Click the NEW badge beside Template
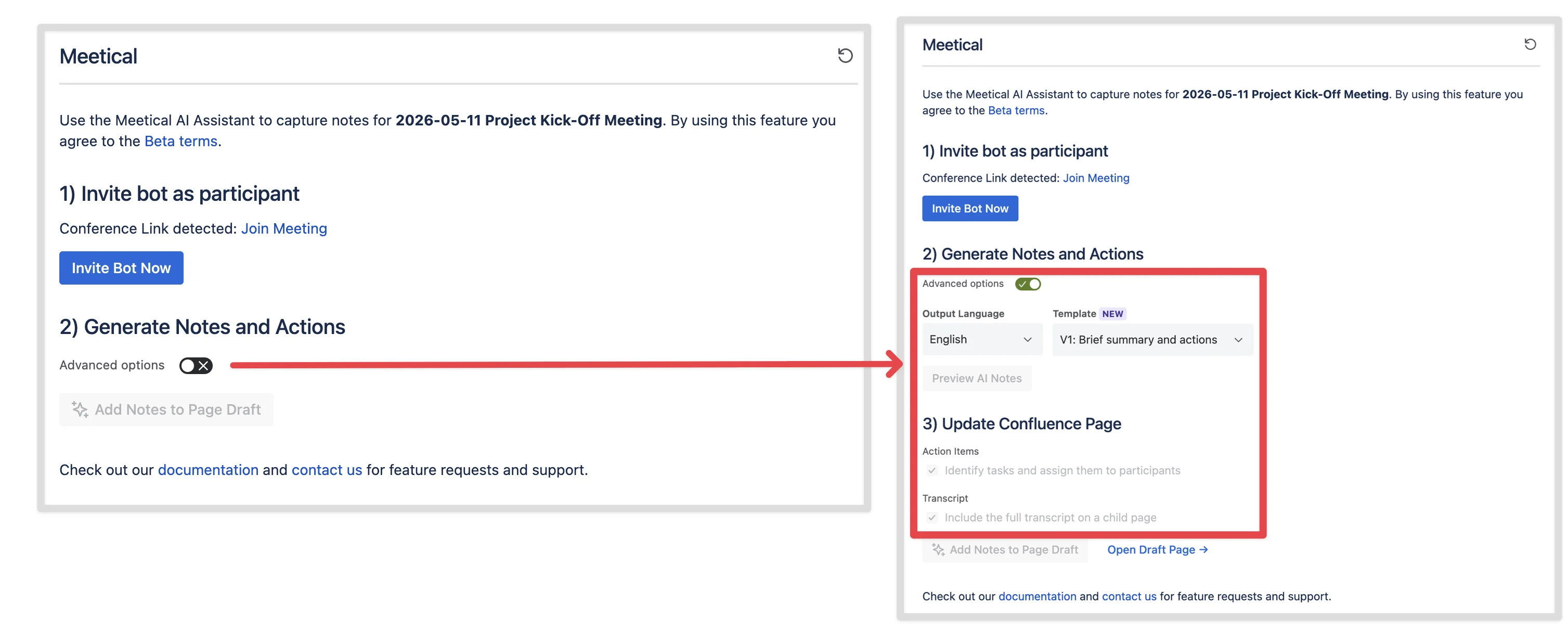1568x642 pixels. pyautogui.click(x=1112, y=314)
